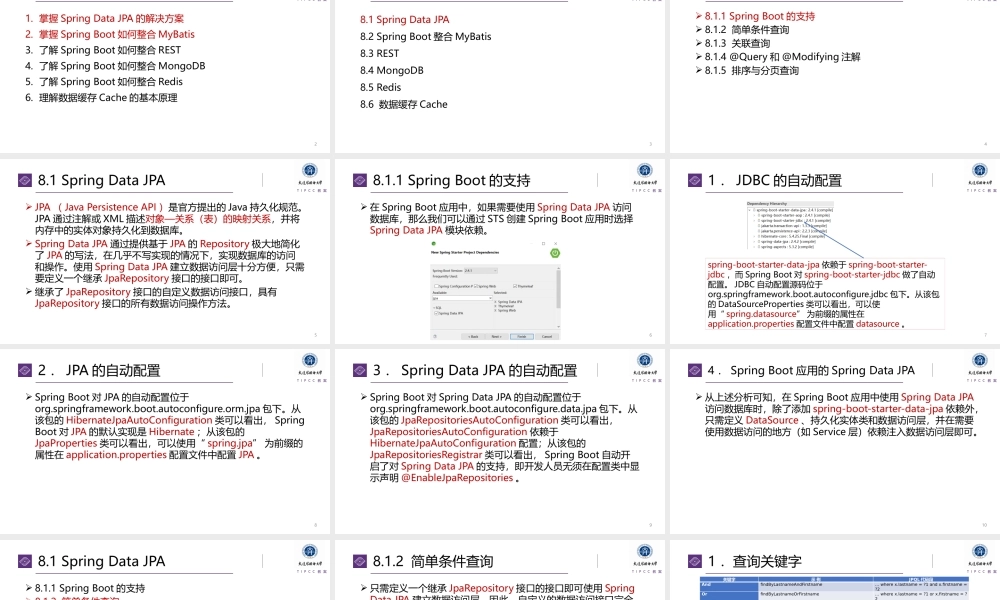1000x600 pixels.
Task: Click the purple diamond icon beside "4. 配置应用的 Spring Data JPA"
Action: tap(695, 370)
